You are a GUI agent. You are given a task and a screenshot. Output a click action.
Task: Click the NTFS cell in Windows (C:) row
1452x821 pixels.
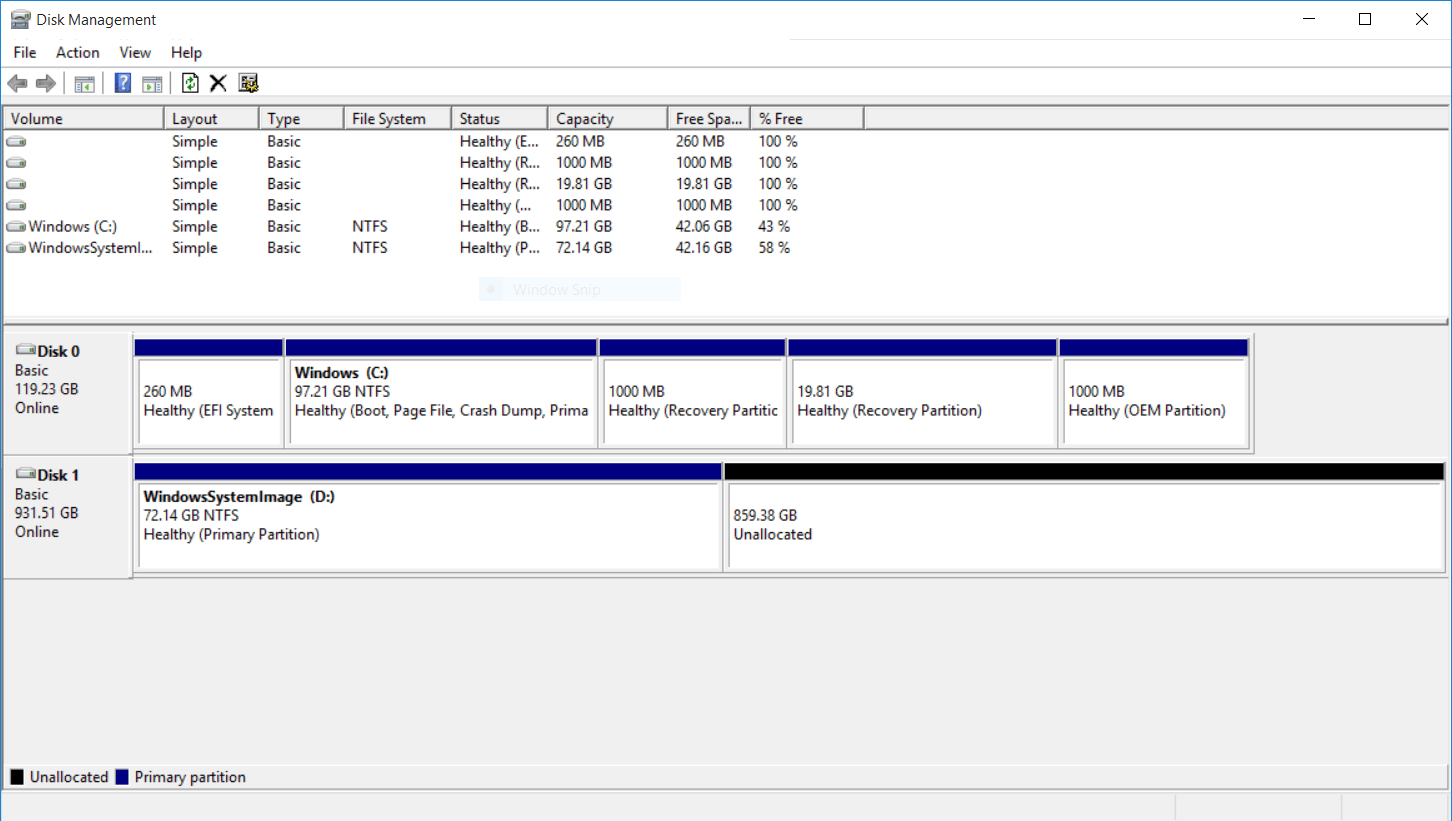[370, 227]
